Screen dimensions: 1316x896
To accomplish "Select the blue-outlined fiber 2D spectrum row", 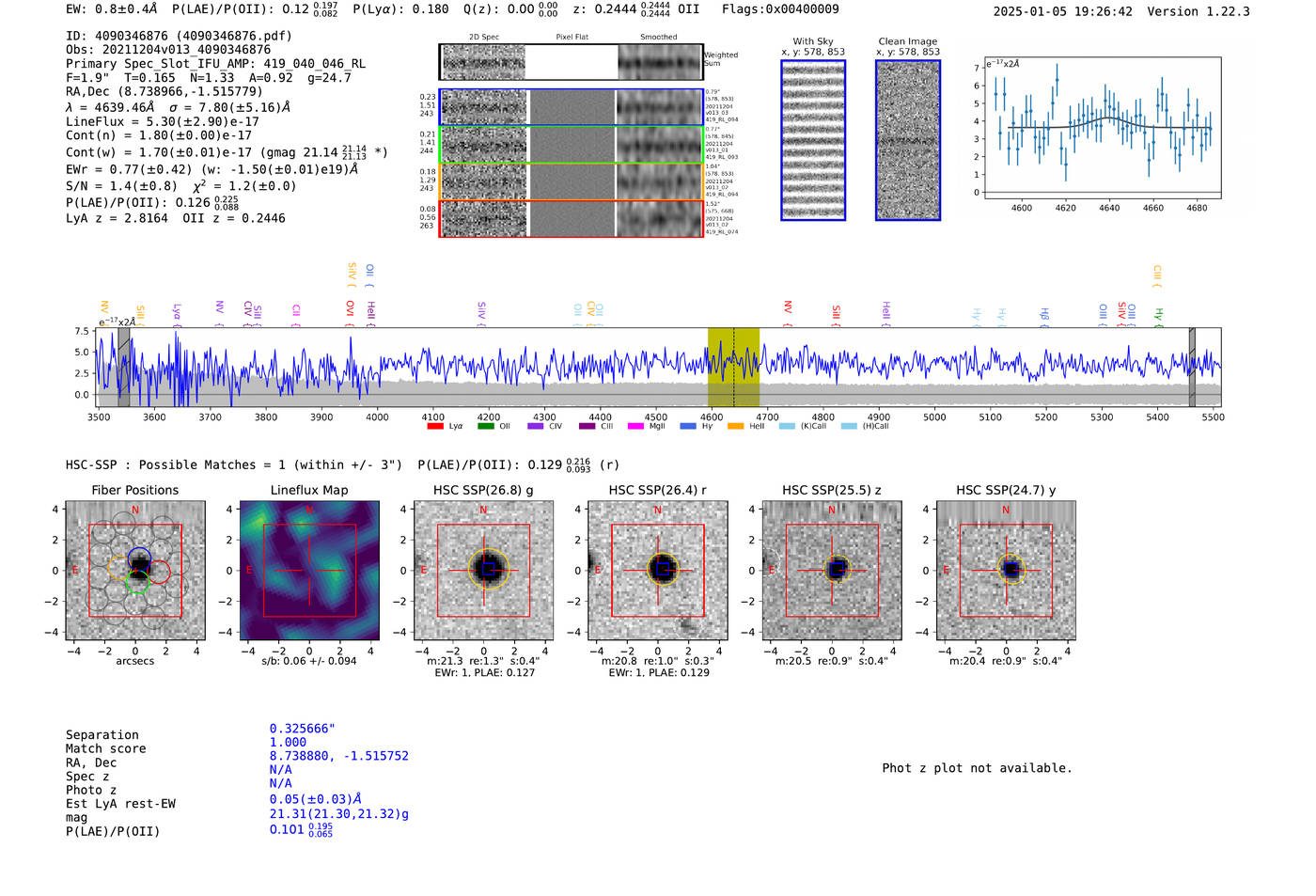I will click(571, 107).
